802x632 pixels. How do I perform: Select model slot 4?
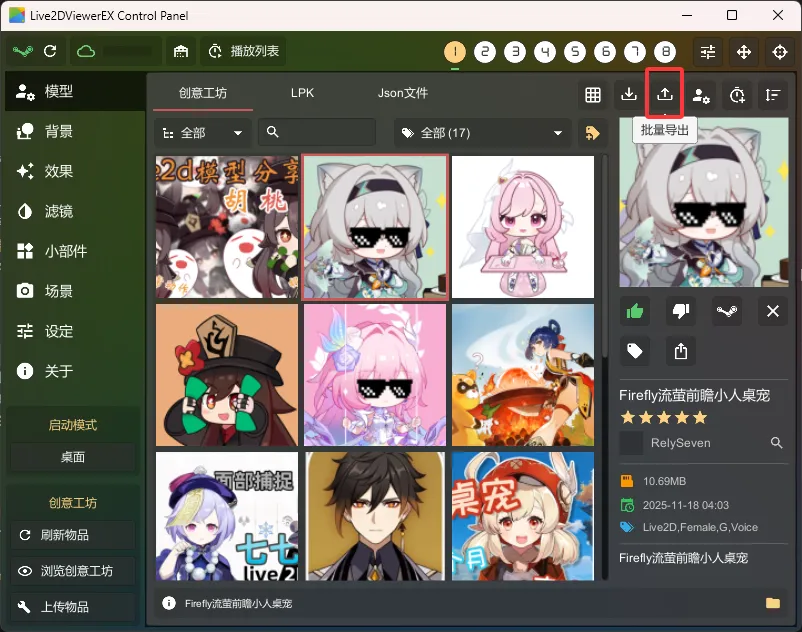coord(545,52)
